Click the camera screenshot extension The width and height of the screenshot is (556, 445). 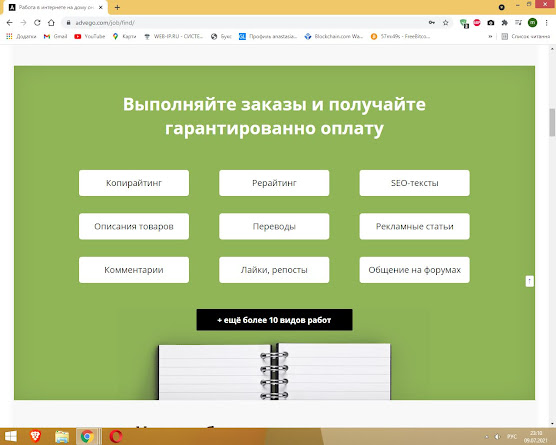491,23
